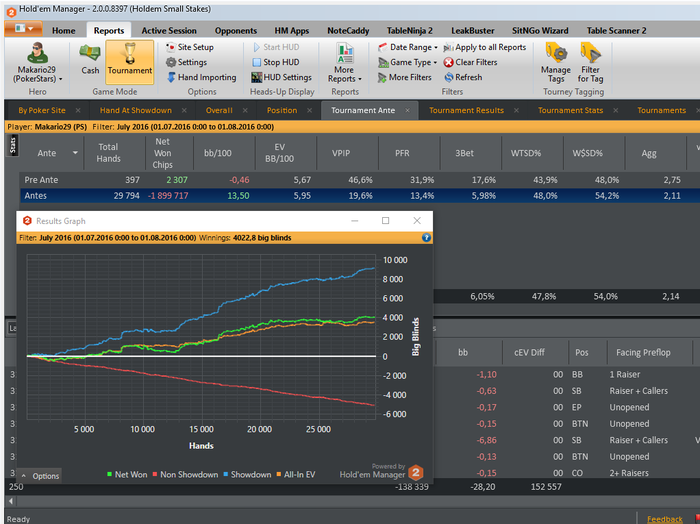
Task: Open Game Type filter dropdown
Action: pos(408,62)
